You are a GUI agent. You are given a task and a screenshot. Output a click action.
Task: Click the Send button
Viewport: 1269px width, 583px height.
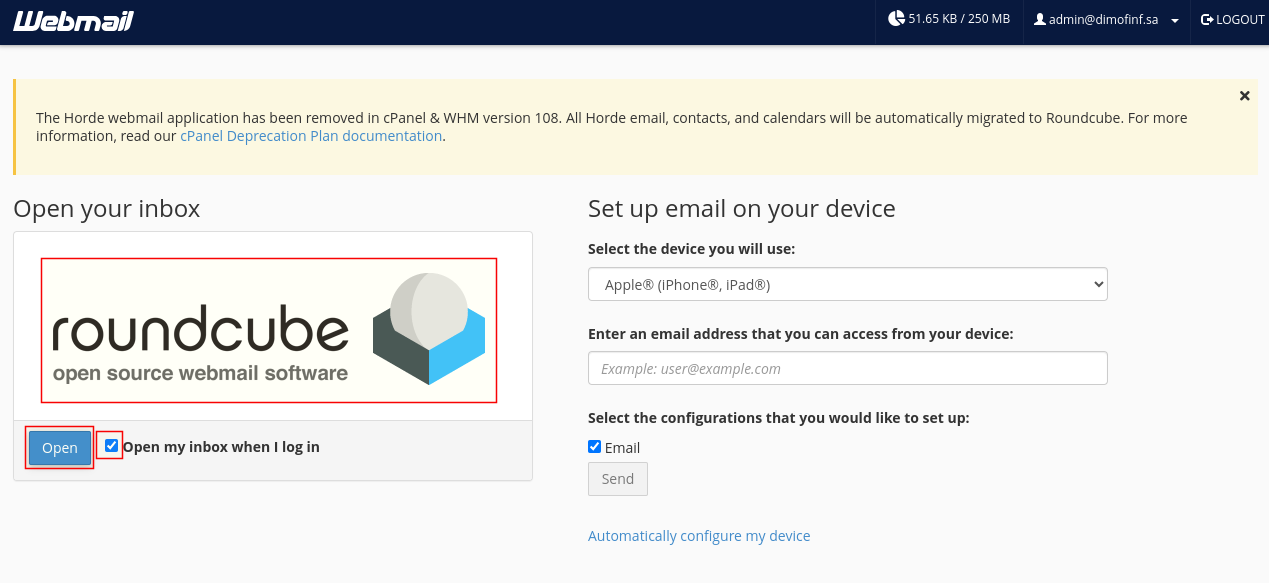(618, 479)
